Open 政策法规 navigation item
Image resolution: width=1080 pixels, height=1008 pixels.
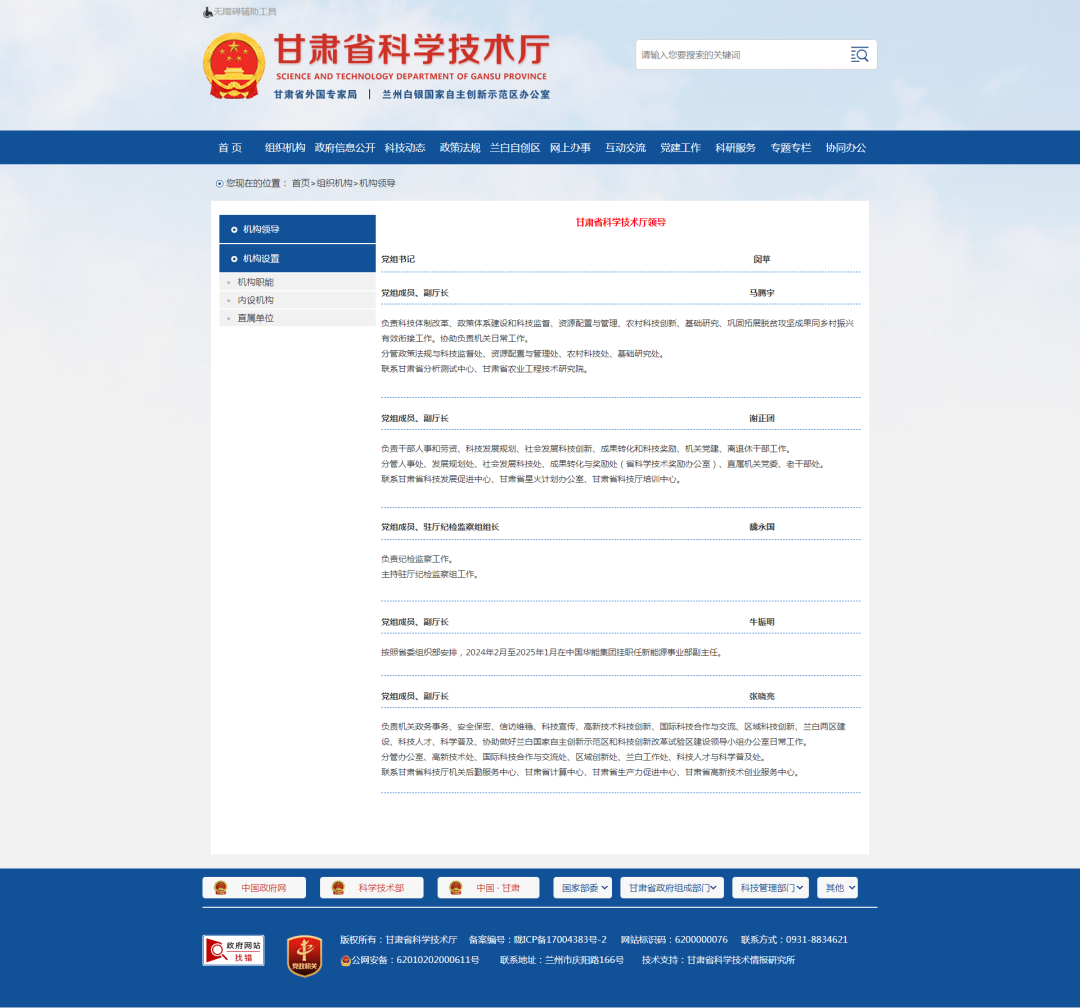[460, 147]
